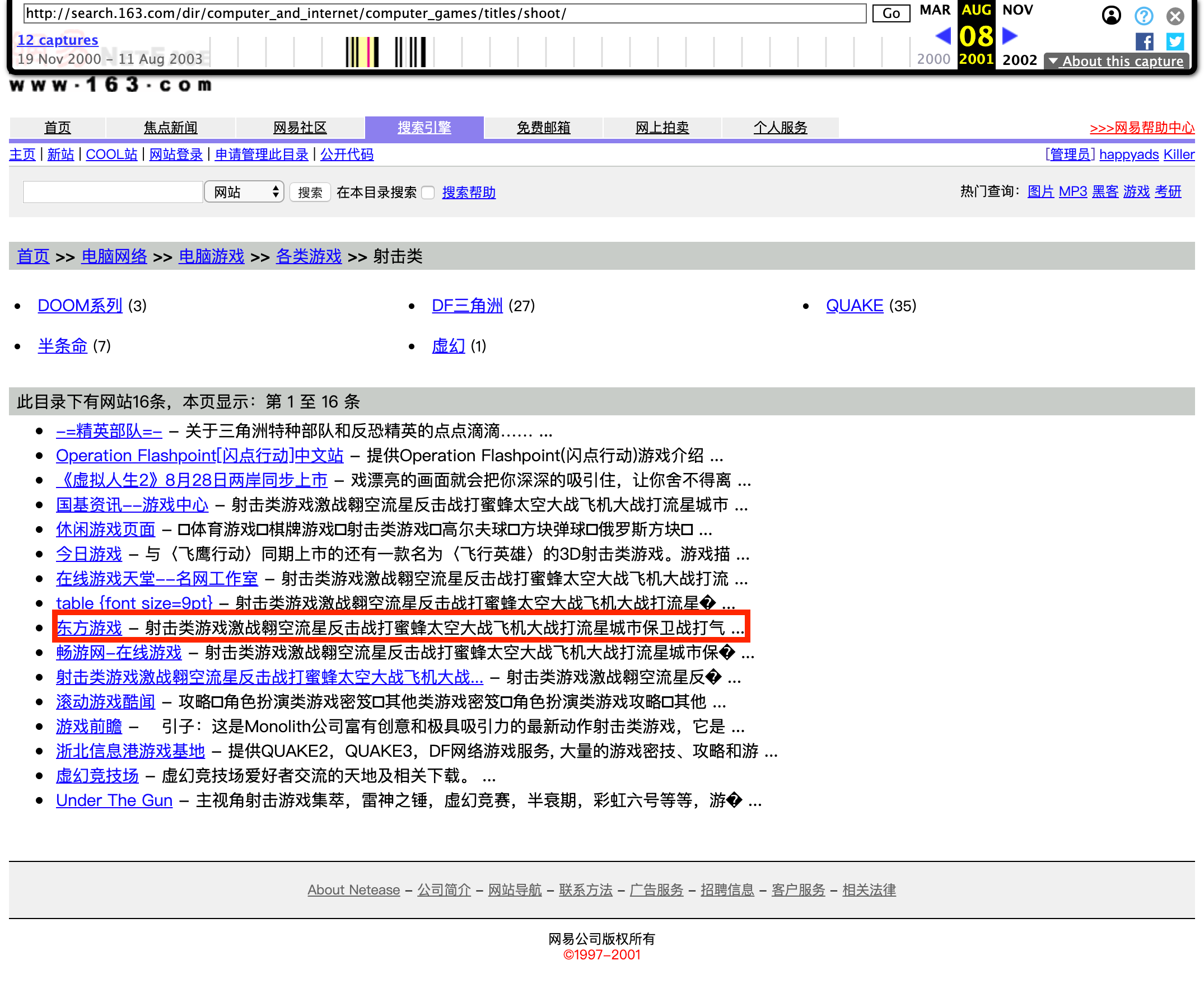Click the MP3 hot query link
Viewport: 1204px width, 984px height.
pyautogui.click(x=1072, y=191)
